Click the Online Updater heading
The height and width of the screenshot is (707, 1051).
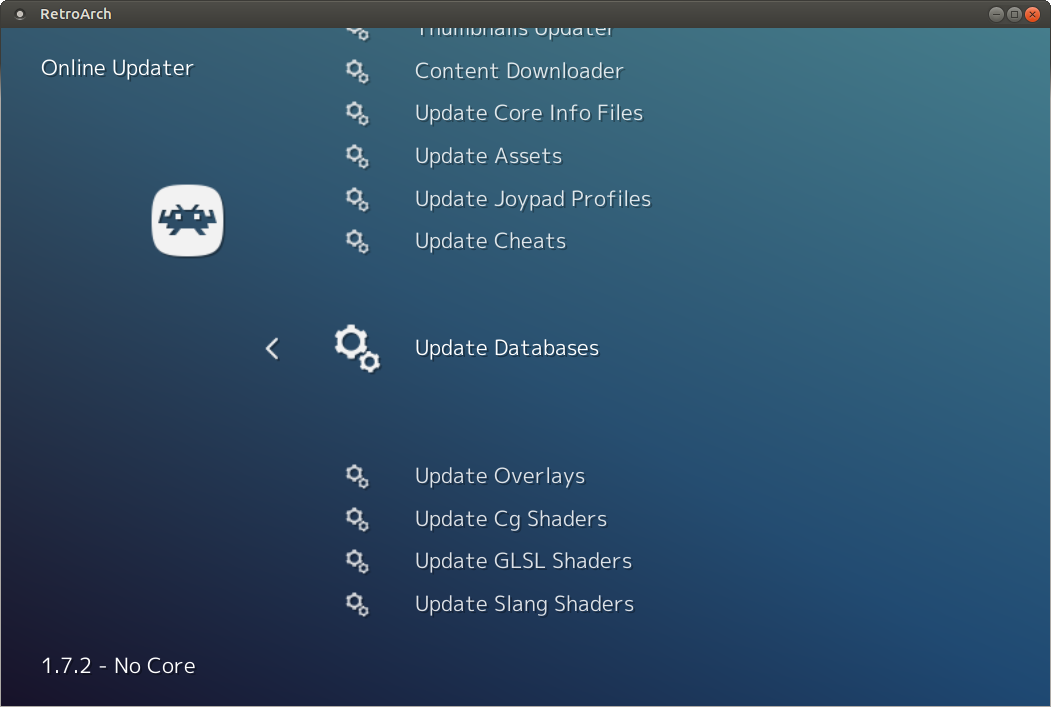pos(117,68)
